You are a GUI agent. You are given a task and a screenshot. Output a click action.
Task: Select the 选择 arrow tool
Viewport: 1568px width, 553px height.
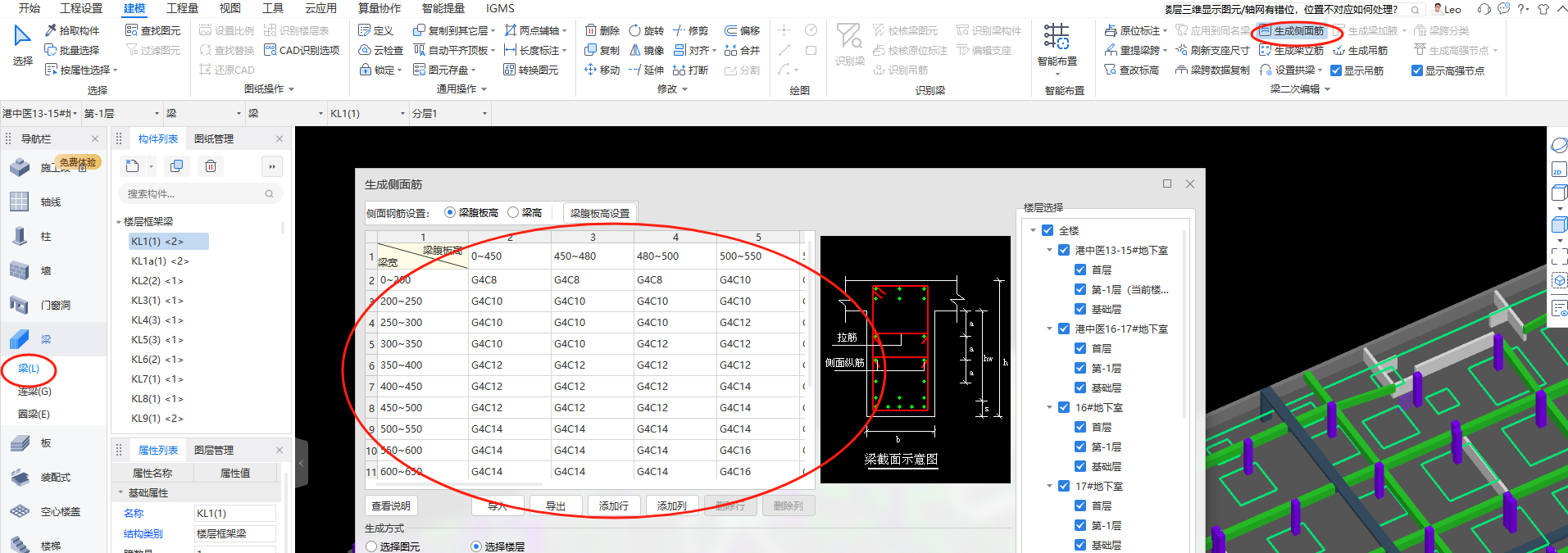coord(22,45)
